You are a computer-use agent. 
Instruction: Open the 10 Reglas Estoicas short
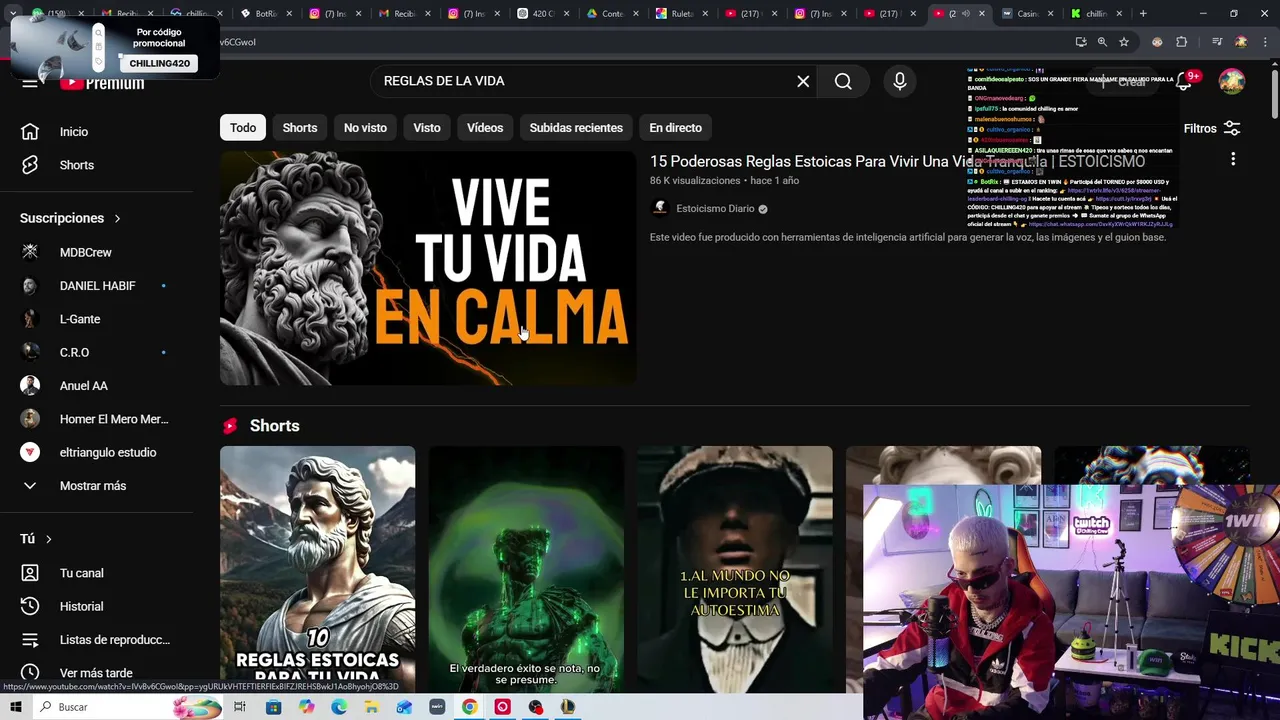[317, 569]
